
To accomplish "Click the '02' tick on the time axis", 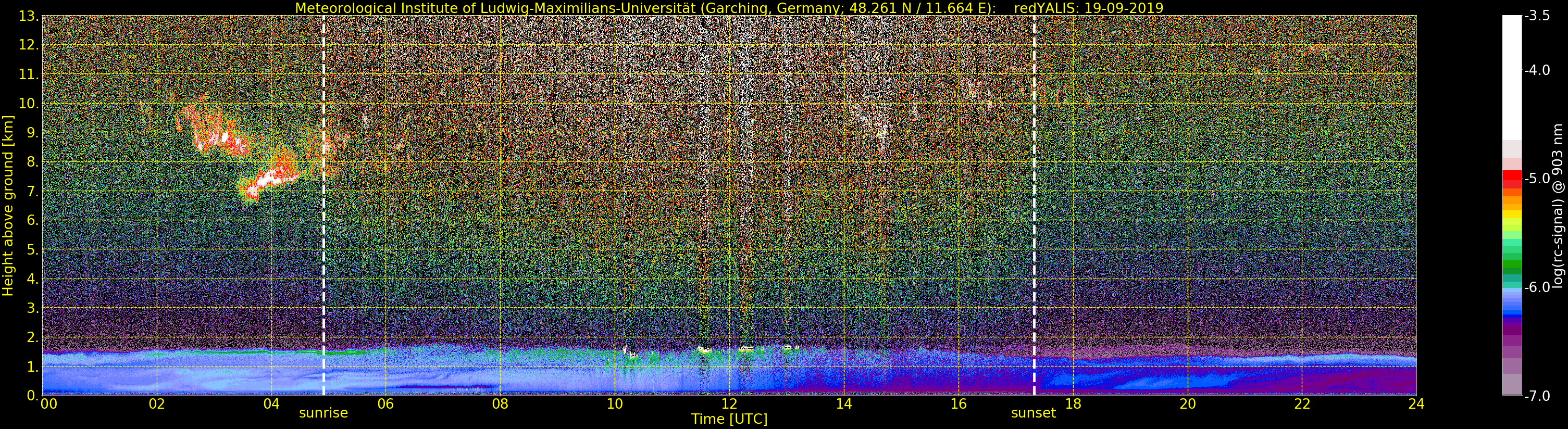I will [x=157, y=404].
